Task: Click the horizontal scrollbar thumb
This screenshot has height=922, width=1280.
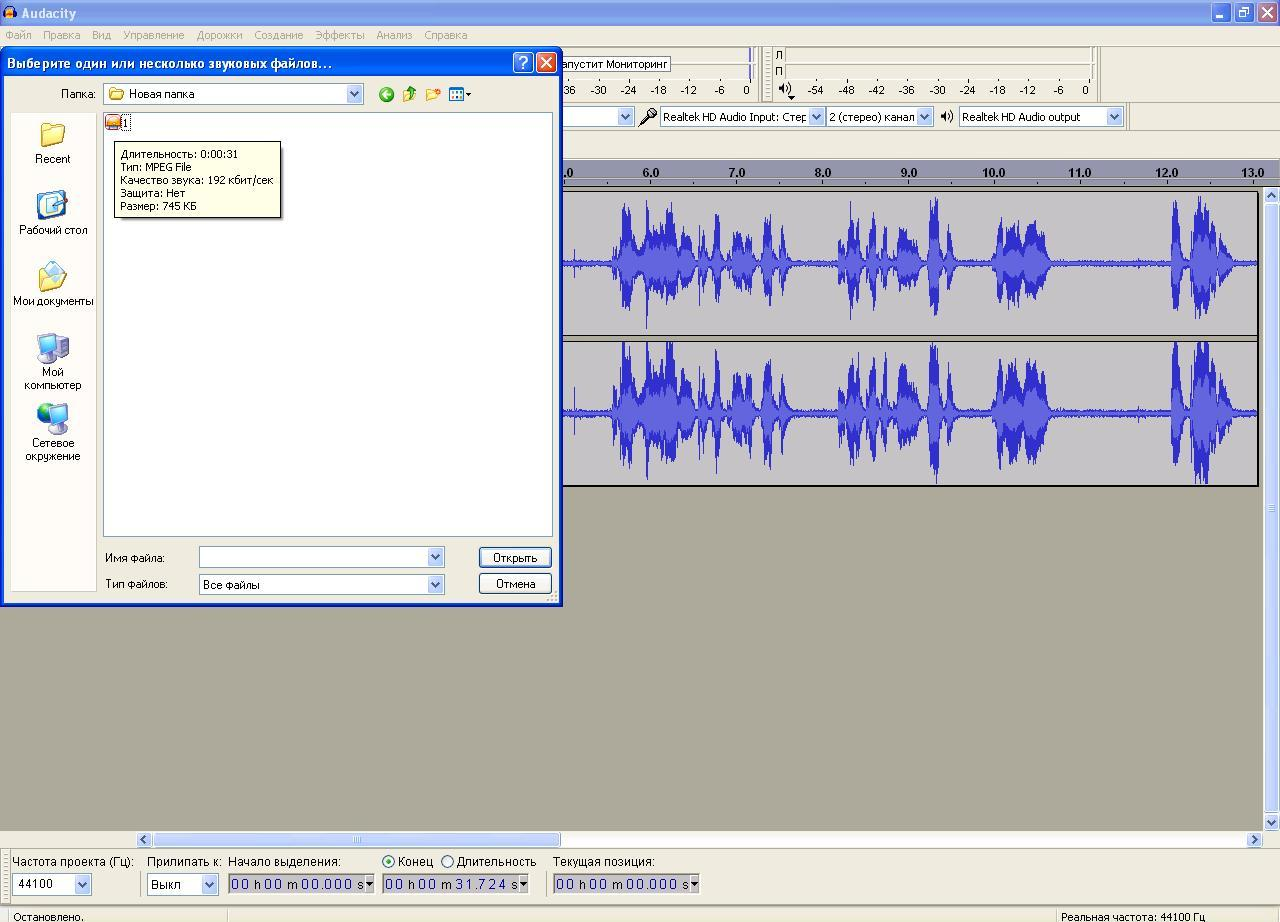Action: point(356,840)
